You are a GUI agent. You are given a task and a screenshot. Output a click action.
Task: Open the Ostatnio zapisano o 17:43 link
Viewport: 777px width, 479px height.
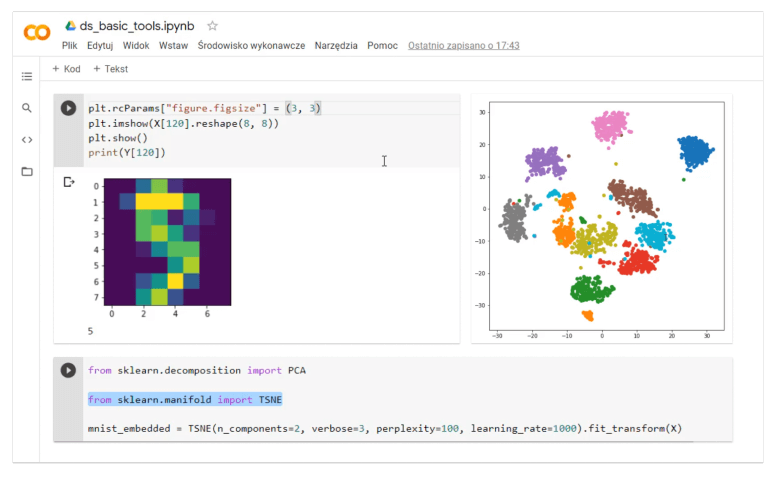(x=463, y=46)
